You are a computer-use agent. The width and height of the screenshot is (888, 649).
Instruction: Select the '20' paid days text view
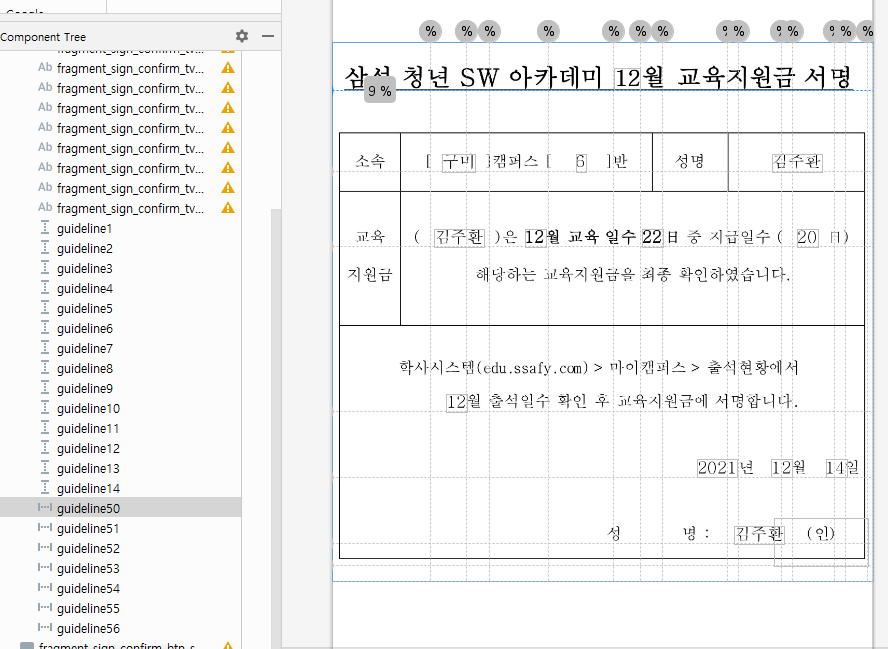point(807,237)
